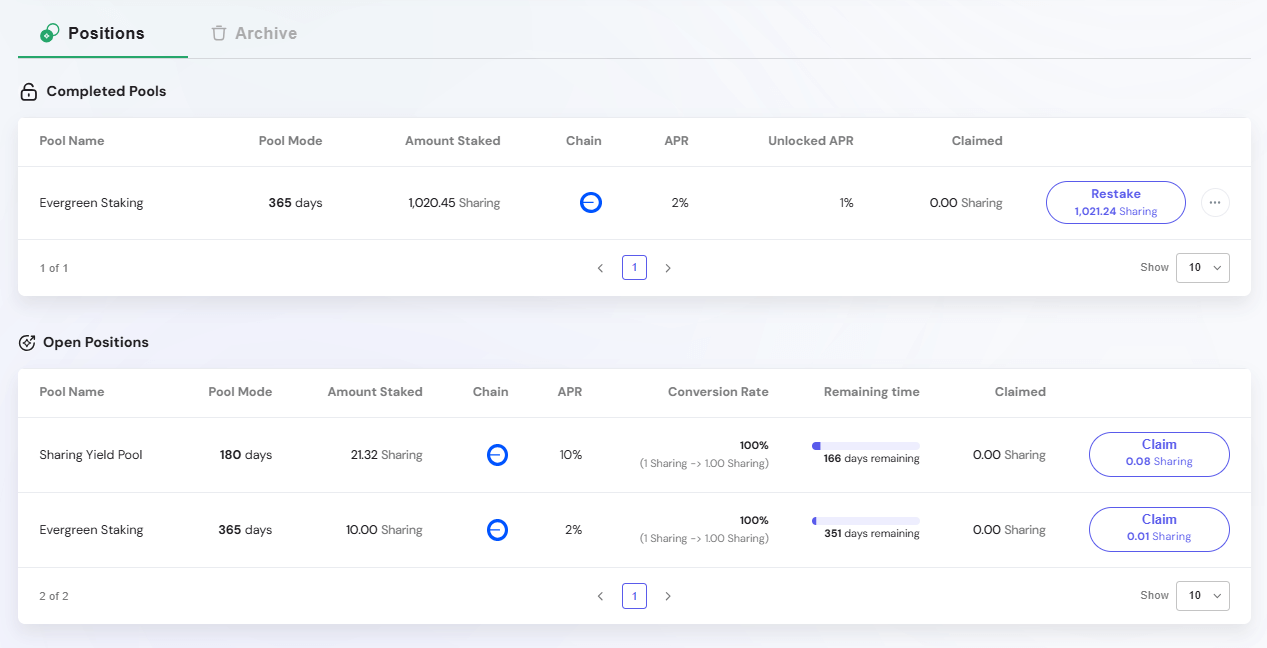
Task: Click chain icon for Sharing Yield Pool
Action: click(497, 455)
